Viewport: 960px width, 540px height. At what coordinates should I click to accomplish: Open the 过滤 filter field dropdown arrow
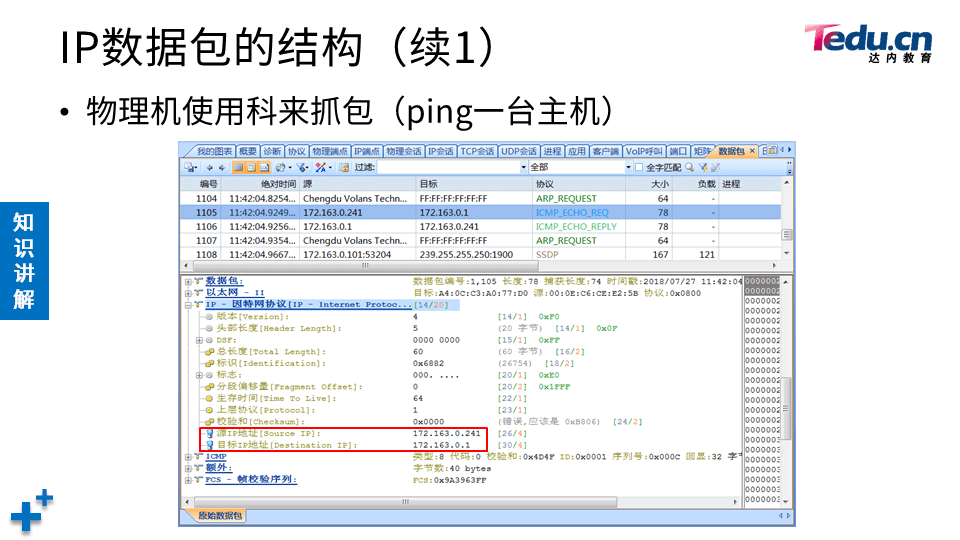[x=523, y=167]
